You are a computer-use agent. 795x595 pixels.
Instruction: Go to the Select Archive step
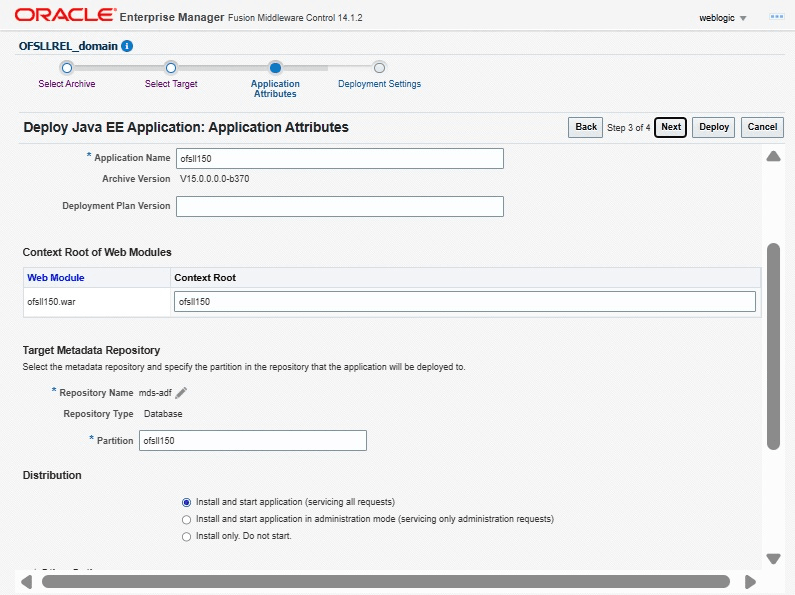(x=66, y=84)
